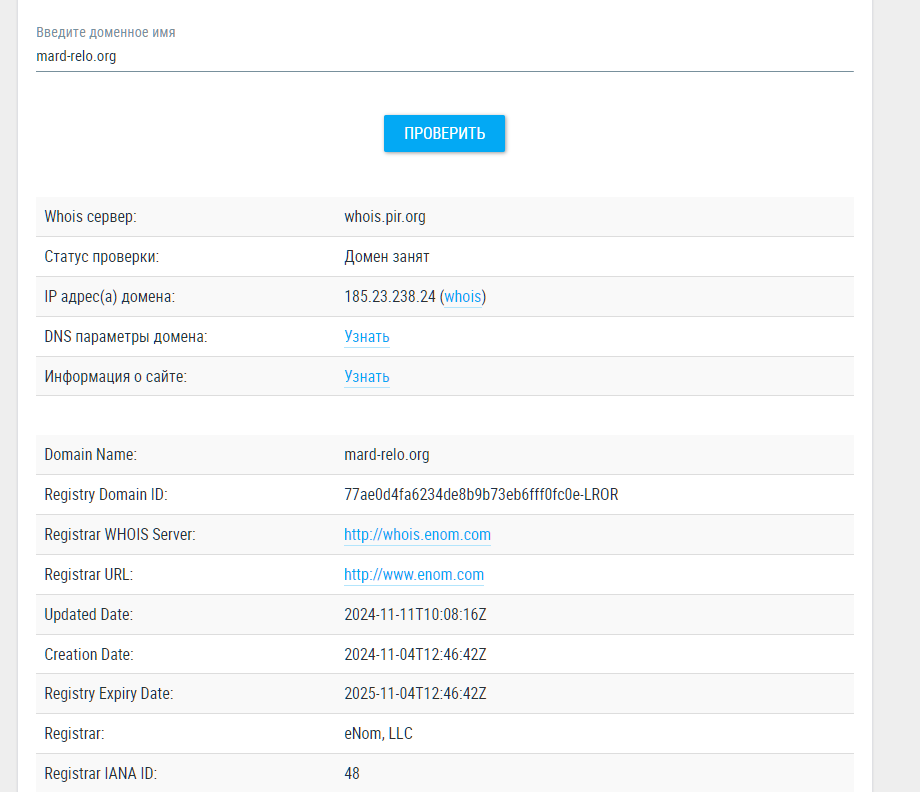Open the whois link next to IP address
This screenshot has height=792, width=920.
coord(463,297)
